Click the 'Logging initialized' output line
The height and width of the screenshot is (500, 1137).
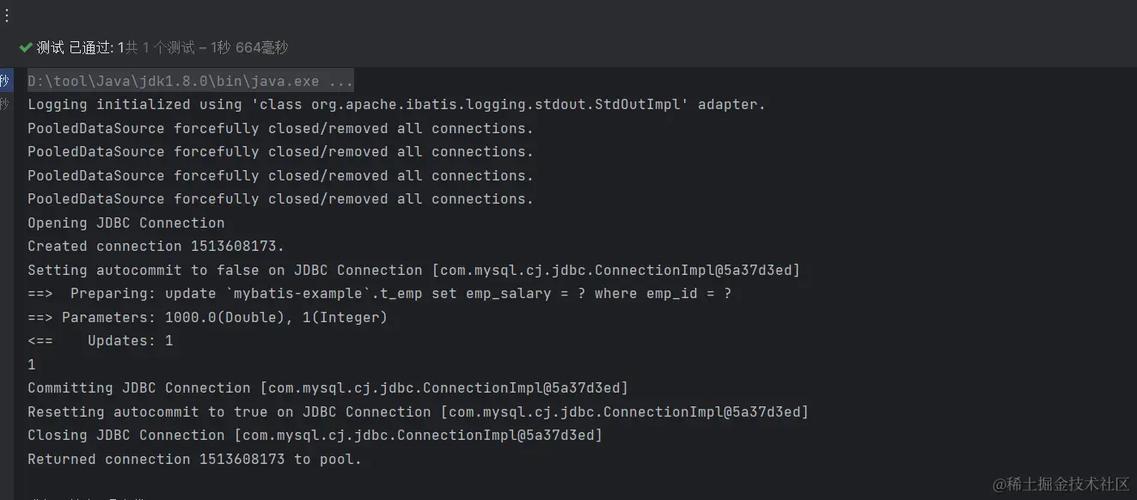[396, 104]
